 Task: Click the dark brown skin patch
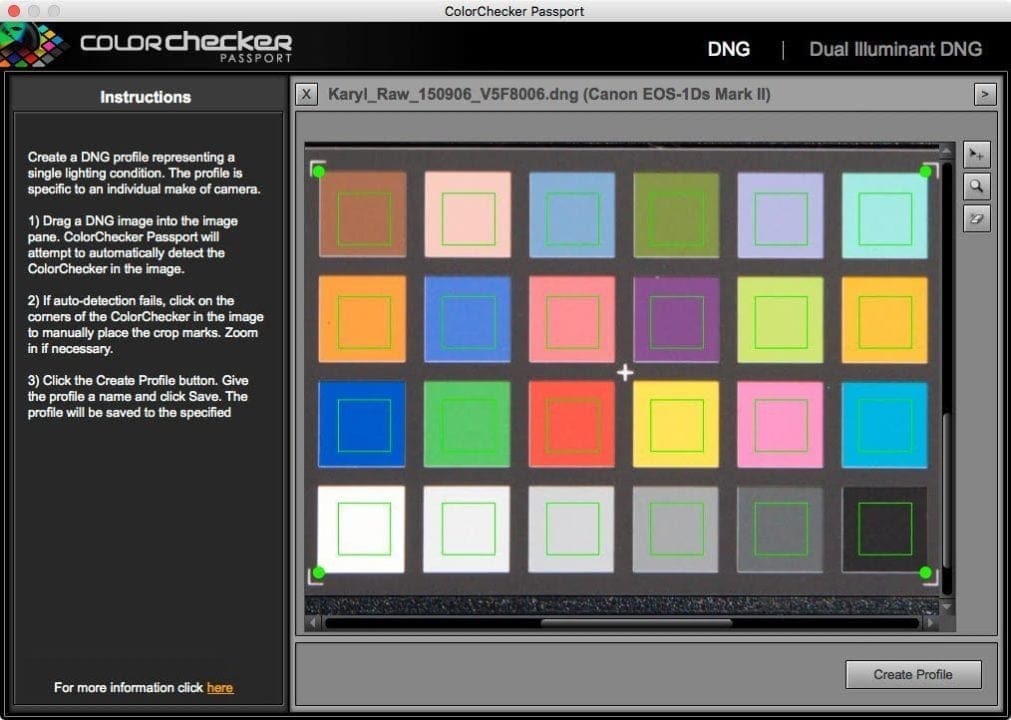pos(362,215)
